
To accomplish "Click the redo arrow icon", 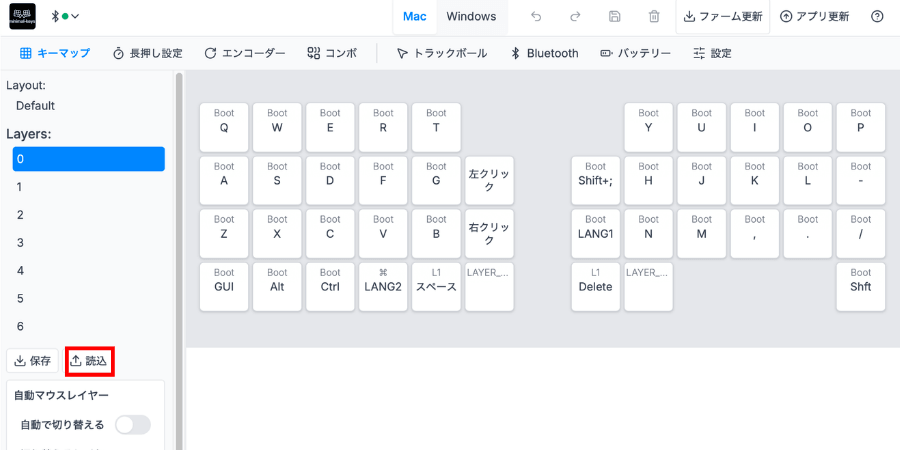I will click(x=575, y=17).
